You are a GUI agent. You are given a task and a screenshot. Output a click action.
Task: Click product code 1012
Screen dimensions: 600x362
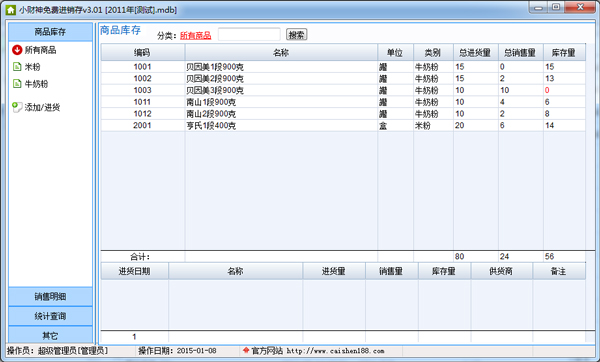pos(142,114)
